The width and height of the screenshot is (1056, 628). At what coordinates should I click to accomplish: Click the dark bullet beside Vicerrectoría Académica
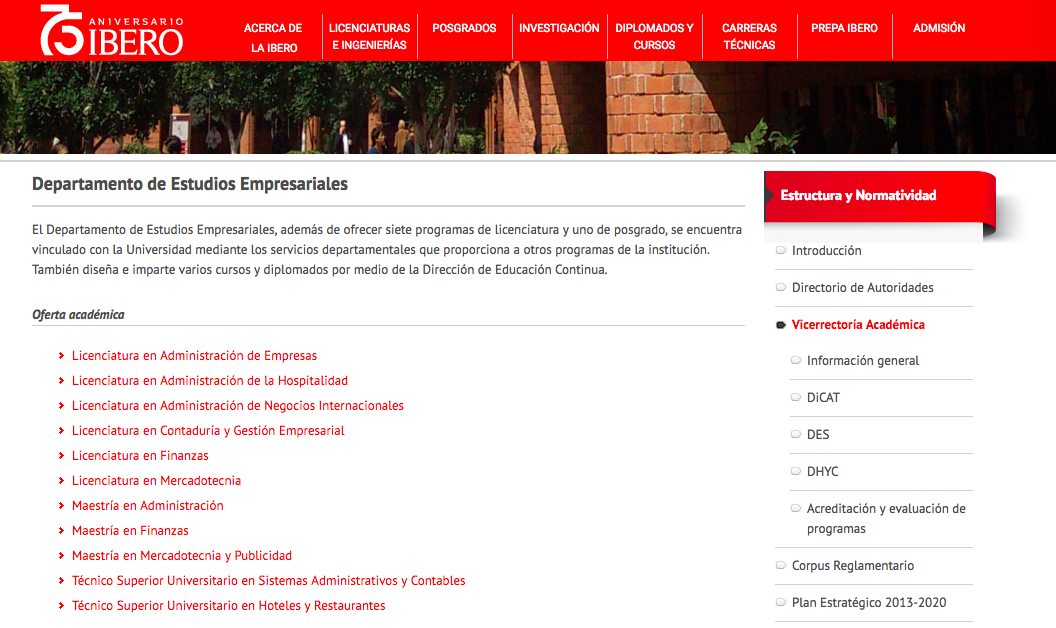coord(781,325)
